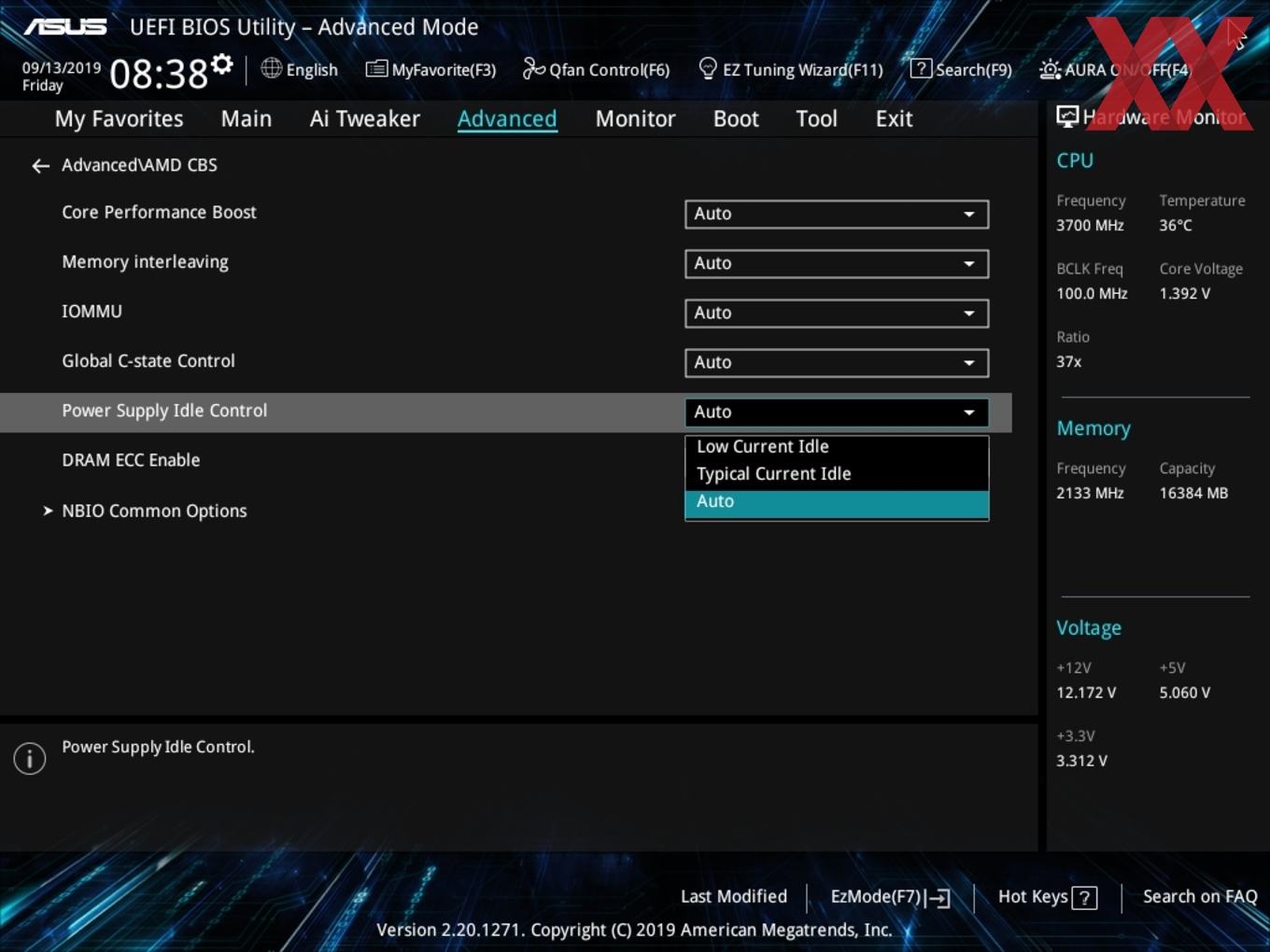The height and width of the screenshot is (952, 1270).
Task: Open Global C-state Control dropdown
Action: tap(837, 362)
